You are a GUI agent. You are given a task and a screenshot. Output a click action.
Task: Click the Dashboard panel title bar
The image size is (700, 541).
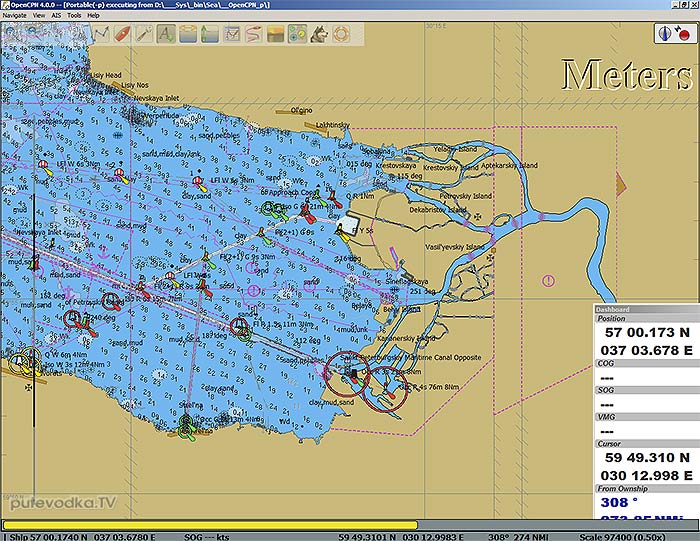(646, 309)
